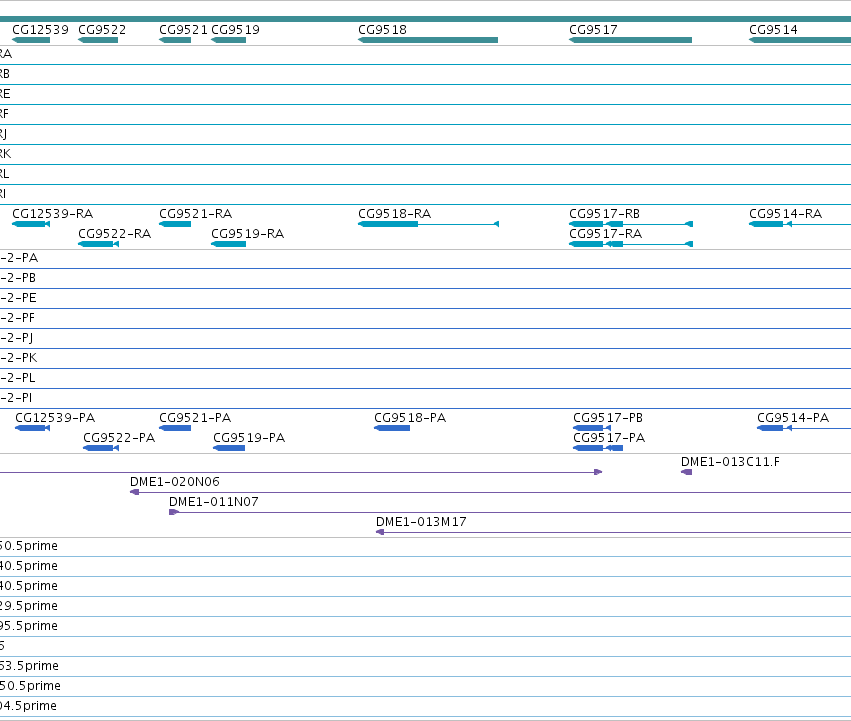Click the 53.5prime row label

click(x=29, y=666)
